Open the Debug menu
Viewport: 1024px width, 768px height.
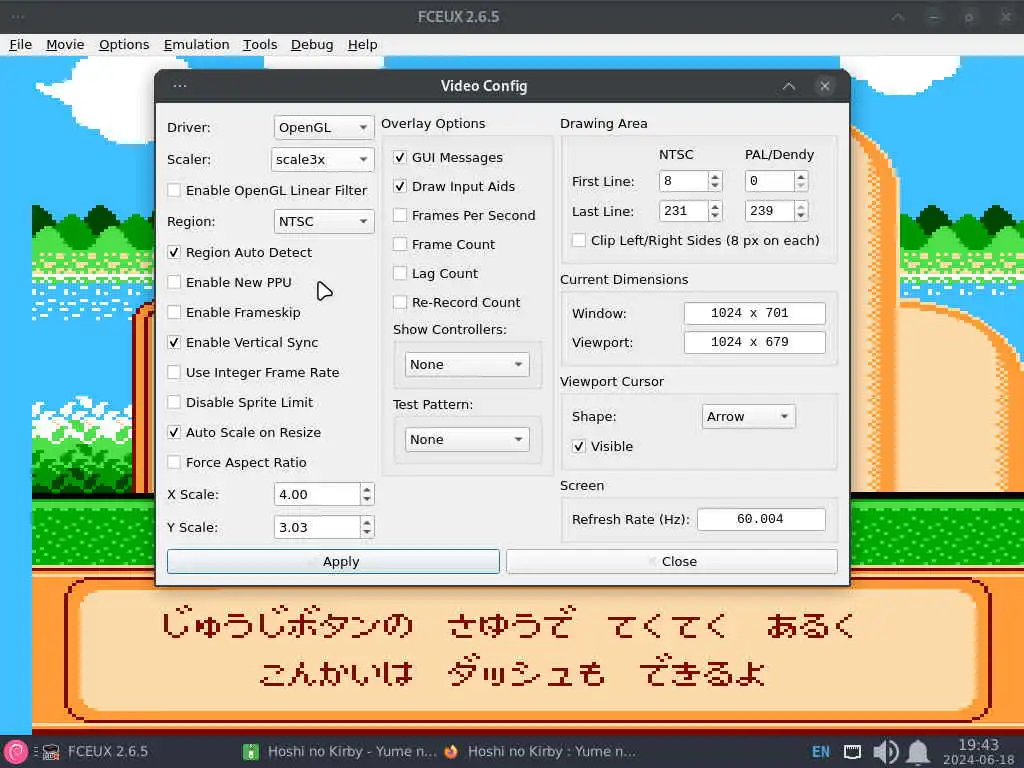(x=312, y=44)
